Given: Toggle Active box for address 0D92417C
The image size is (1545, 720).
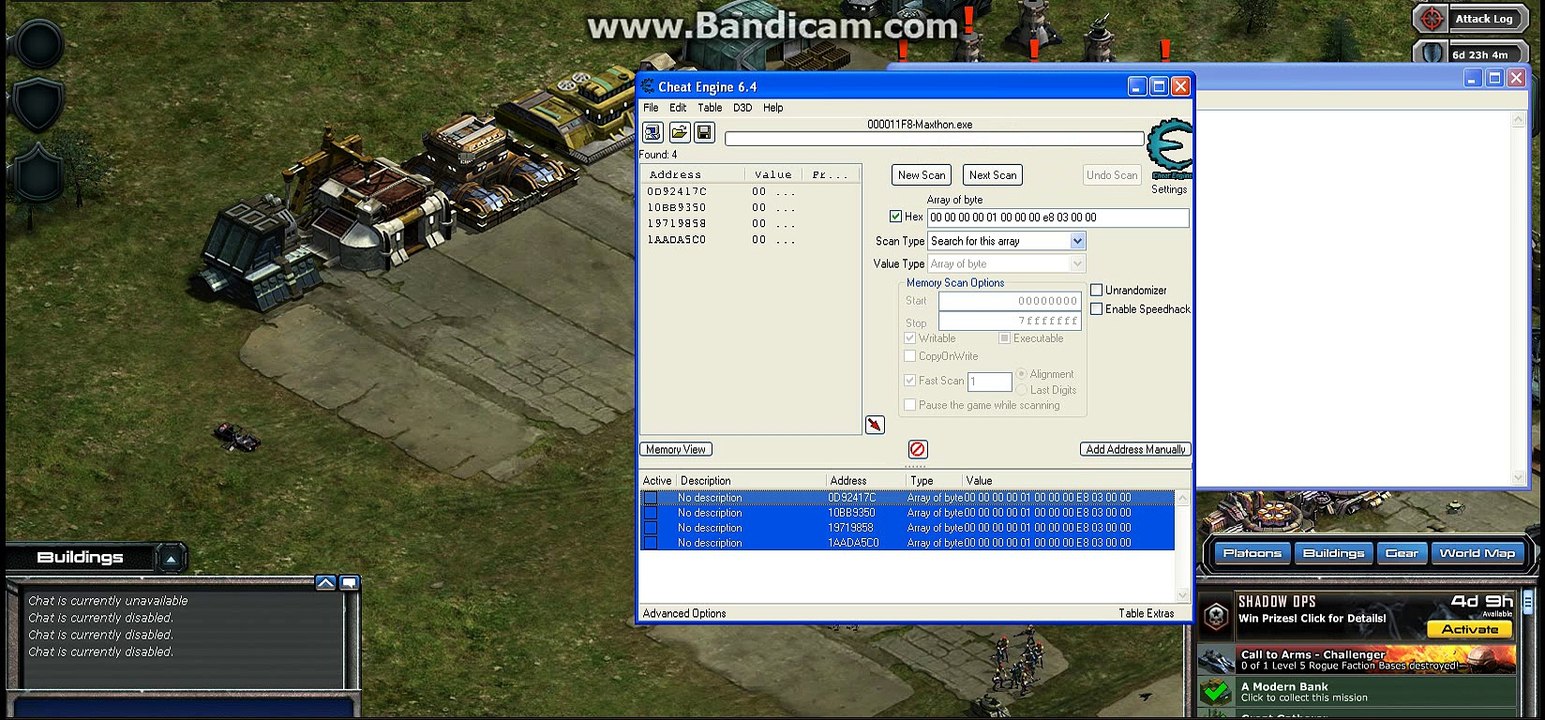Looking at the screenshot, I should point(650,497).
